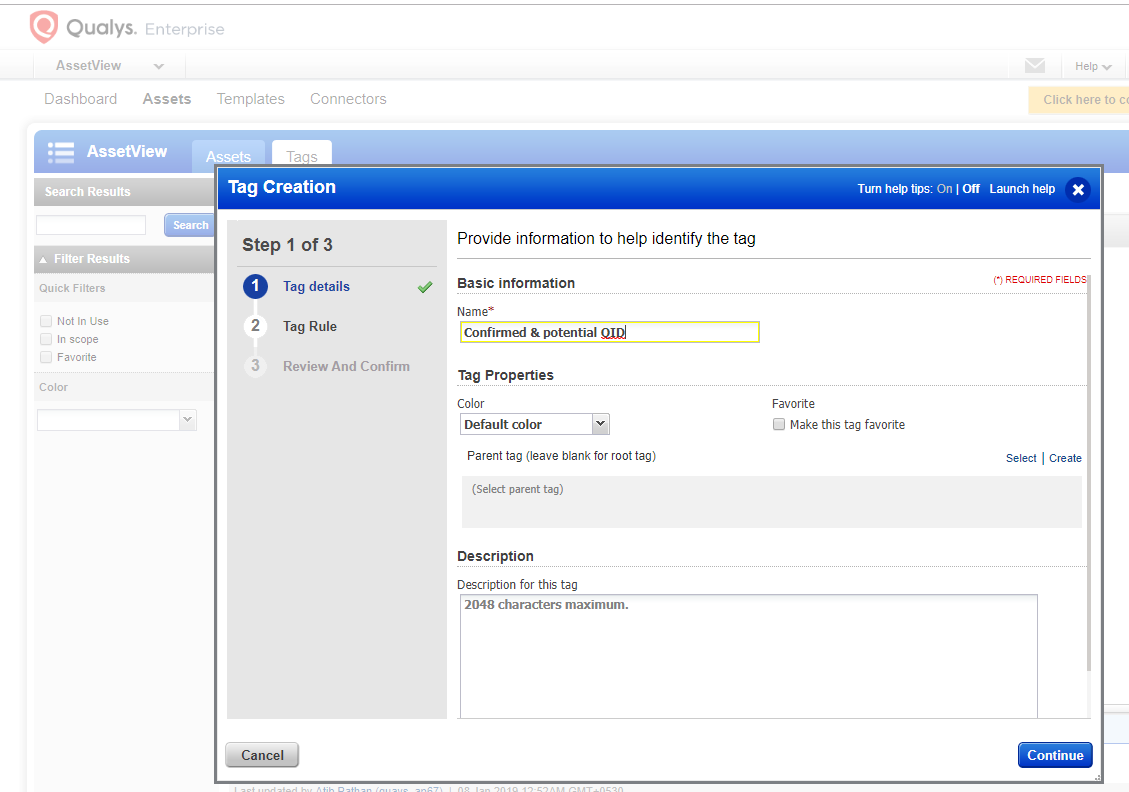Open the Templates menu
This screenshot has width=1129, height=792.
[x=250, y=98]
